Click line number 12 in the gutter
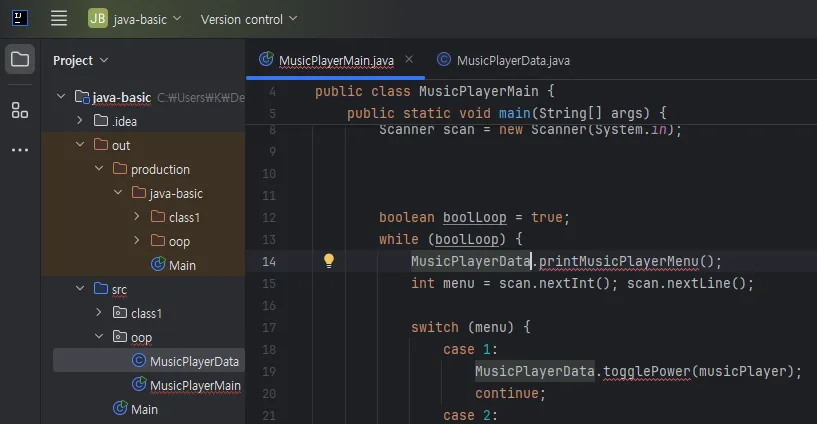817x424 pixels. 269,217
